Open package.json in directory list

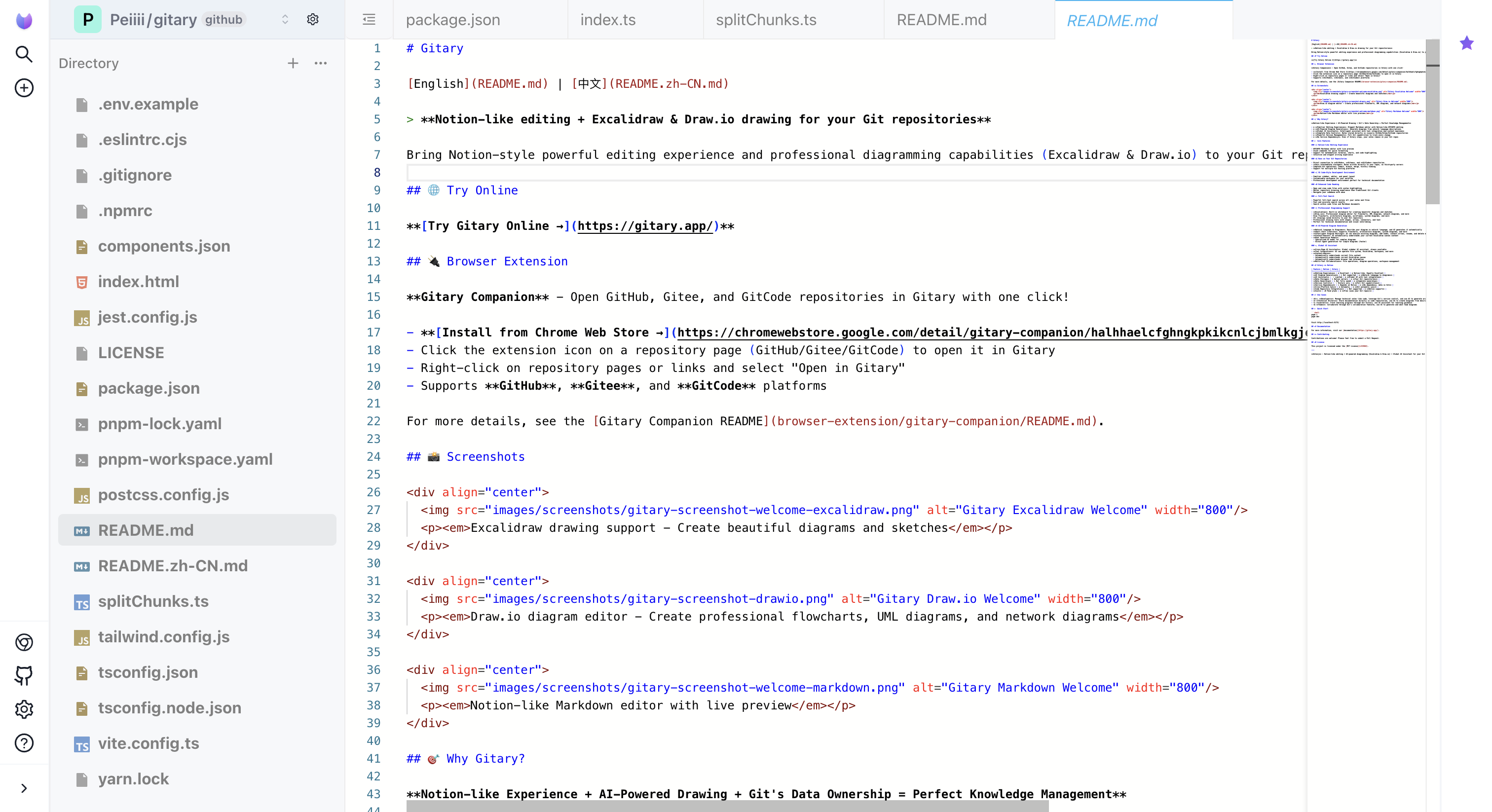pos(197,388)
